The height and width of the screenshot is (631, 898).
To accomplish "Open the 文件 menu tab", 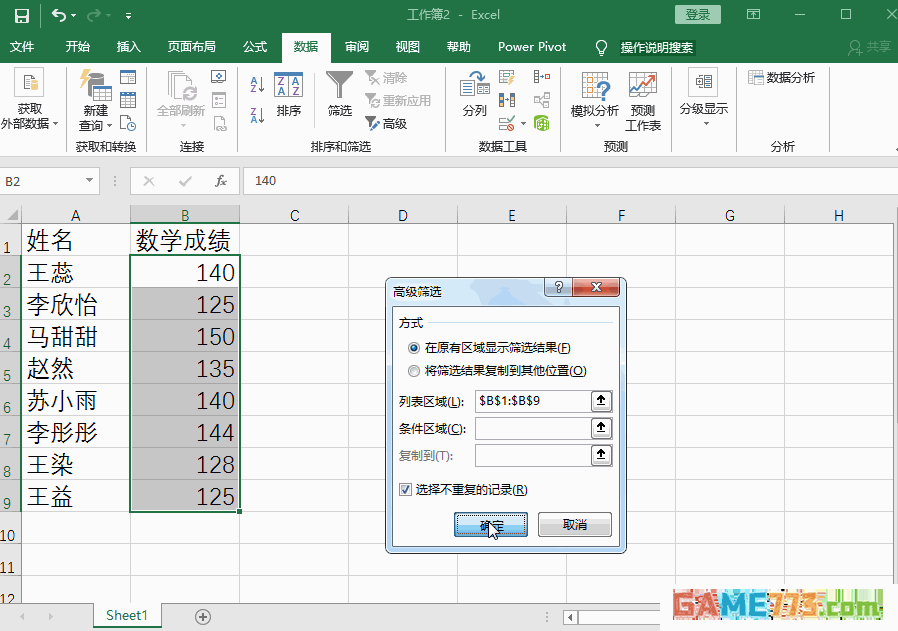I will point(22,47).
